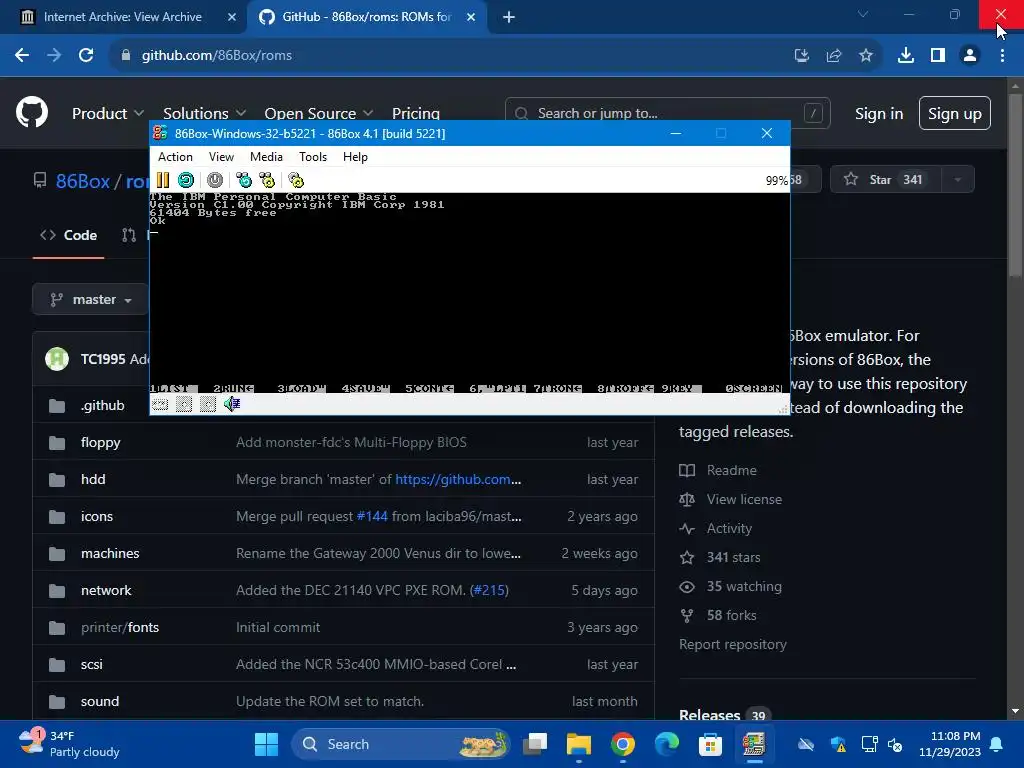Open File Explorer from the taskbar
Viewport: 1024px width, 768px height.
[579, 744]
